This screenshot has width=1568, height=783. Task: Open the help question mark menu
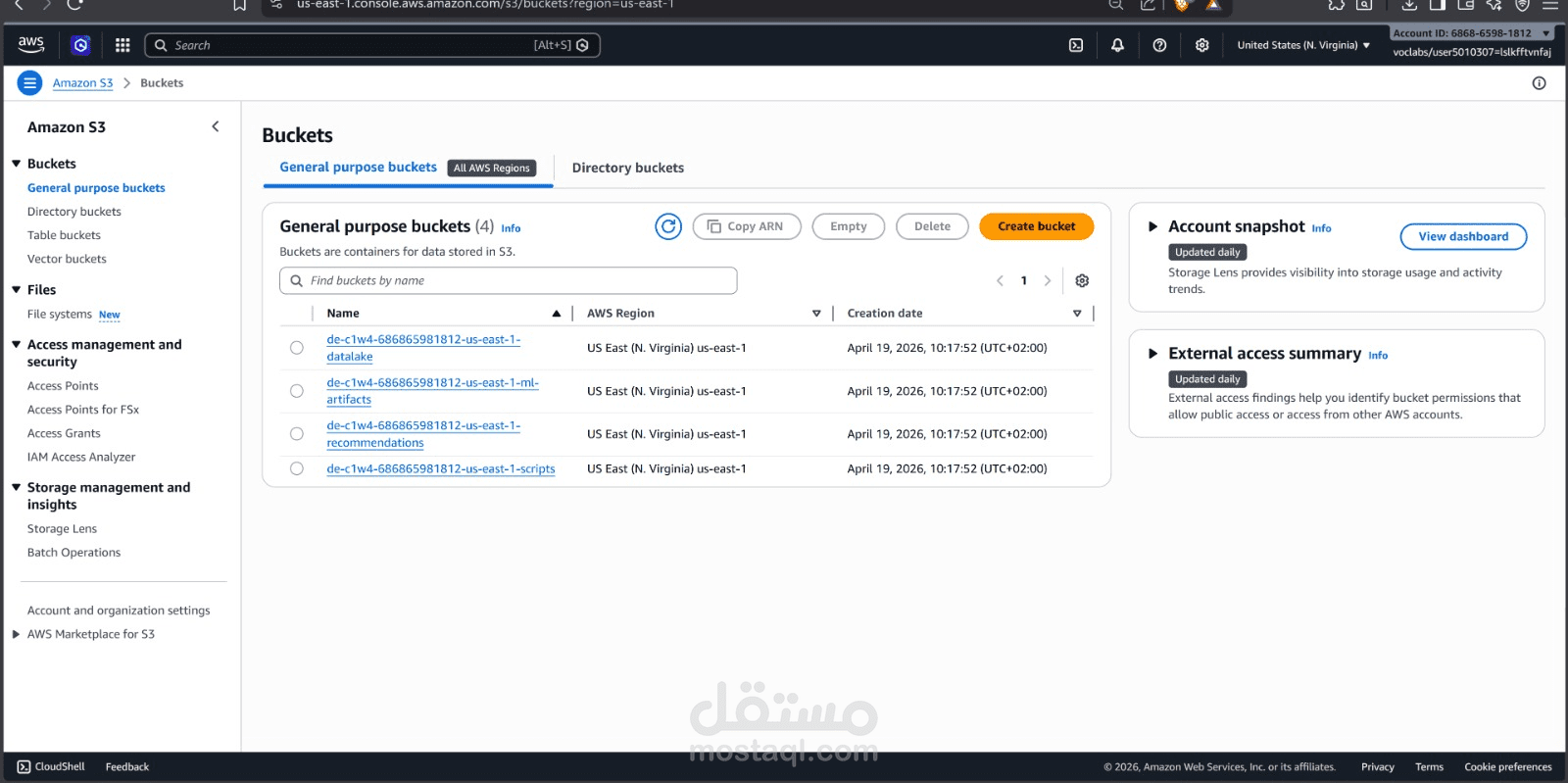[1159, 45]
